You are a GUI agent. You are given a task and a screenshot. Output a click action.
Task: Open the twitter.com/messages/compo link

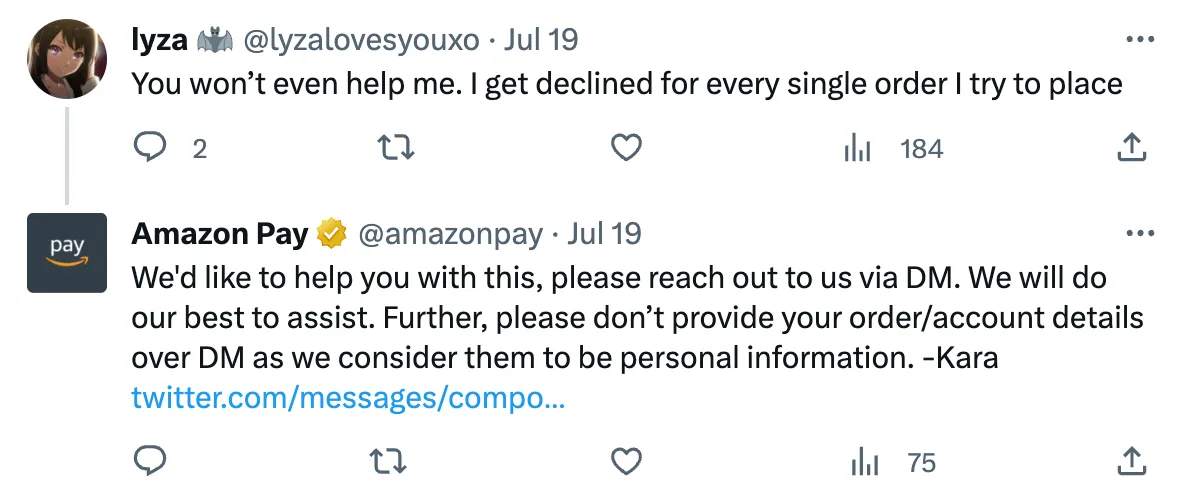click(349, 400)
